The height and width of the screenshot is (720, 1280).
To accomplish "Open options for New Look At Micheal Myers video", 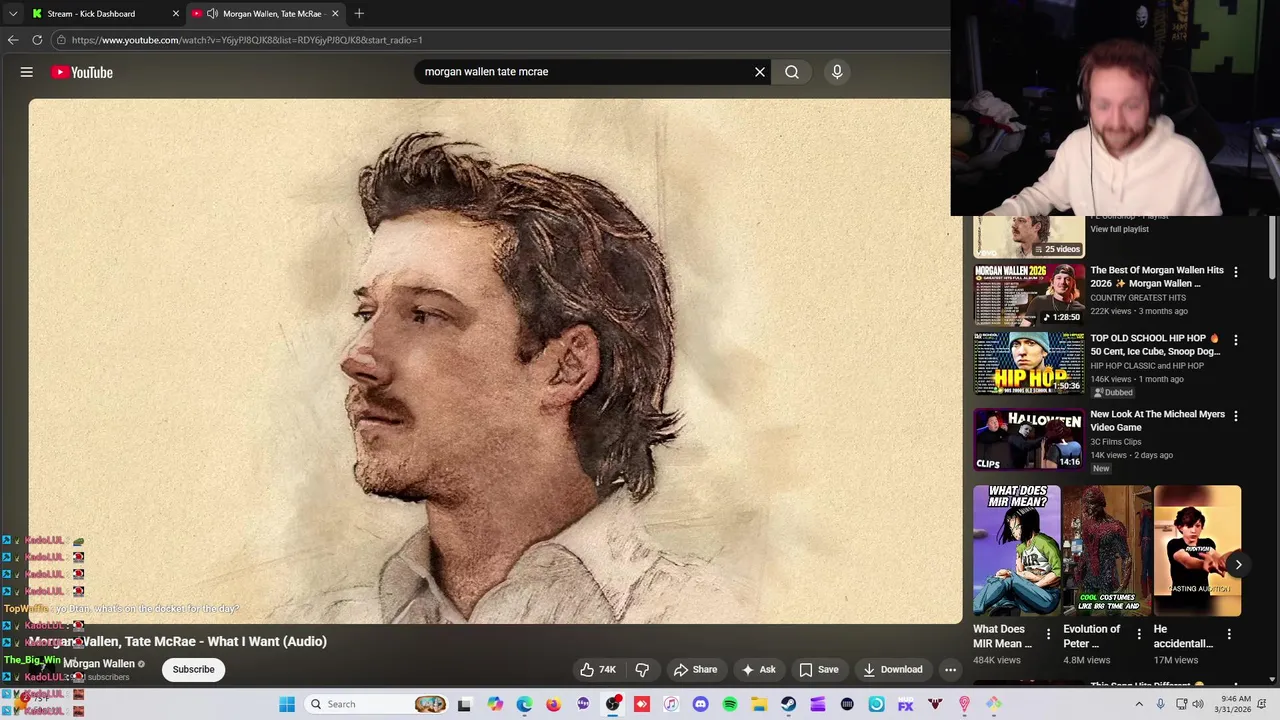I will point(1236,416).
